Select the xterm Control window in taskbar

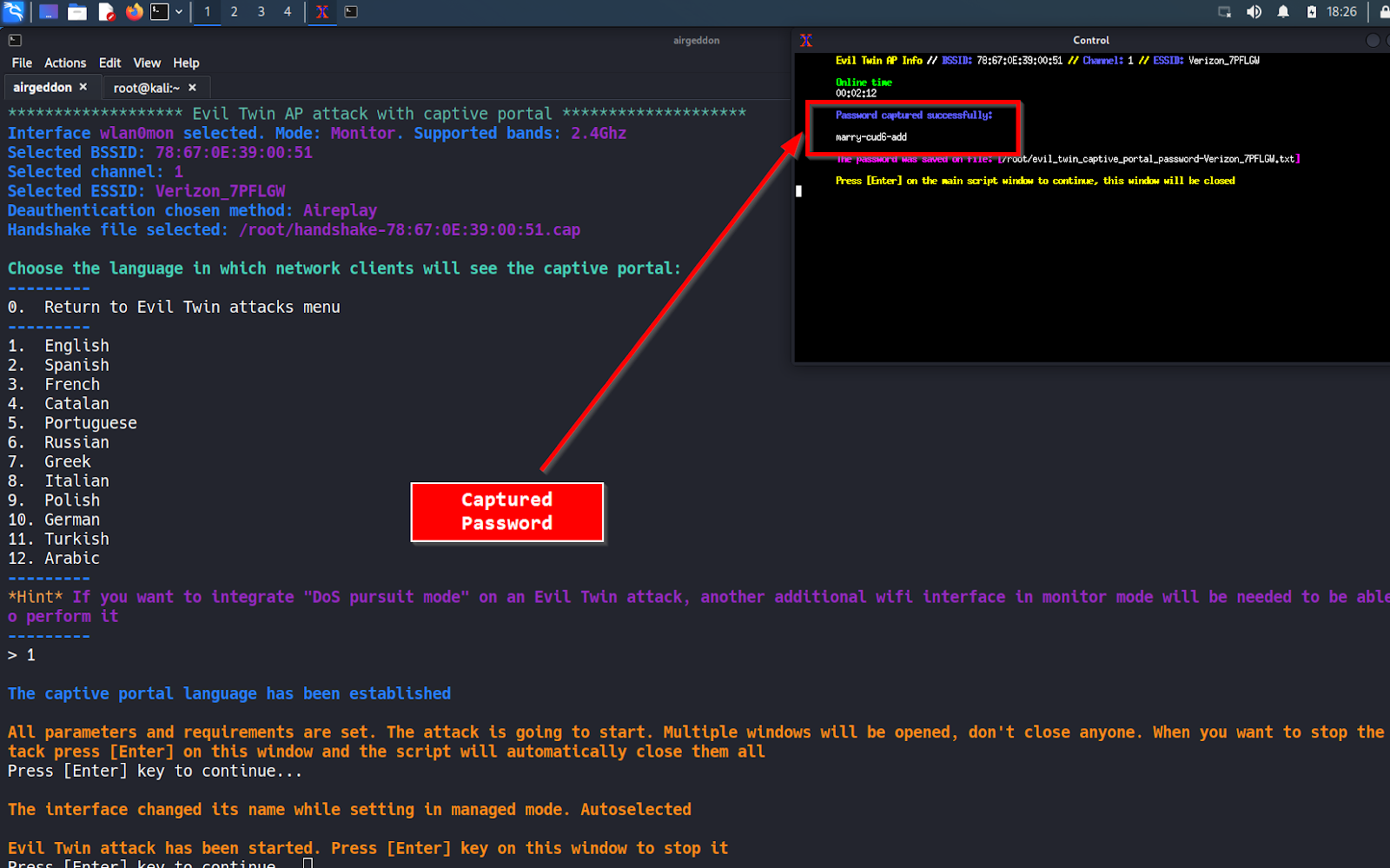(x=321, y=11)
